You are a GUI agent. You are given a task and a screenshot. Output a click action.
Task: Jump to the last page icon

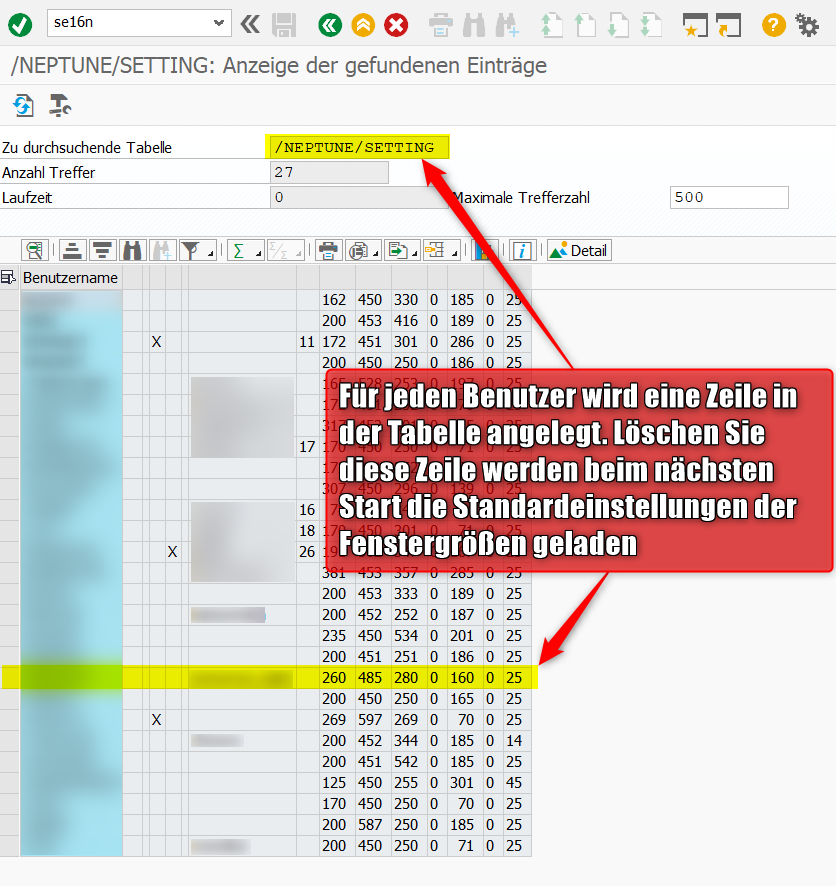pyautogui.click(x=651, y=25)
